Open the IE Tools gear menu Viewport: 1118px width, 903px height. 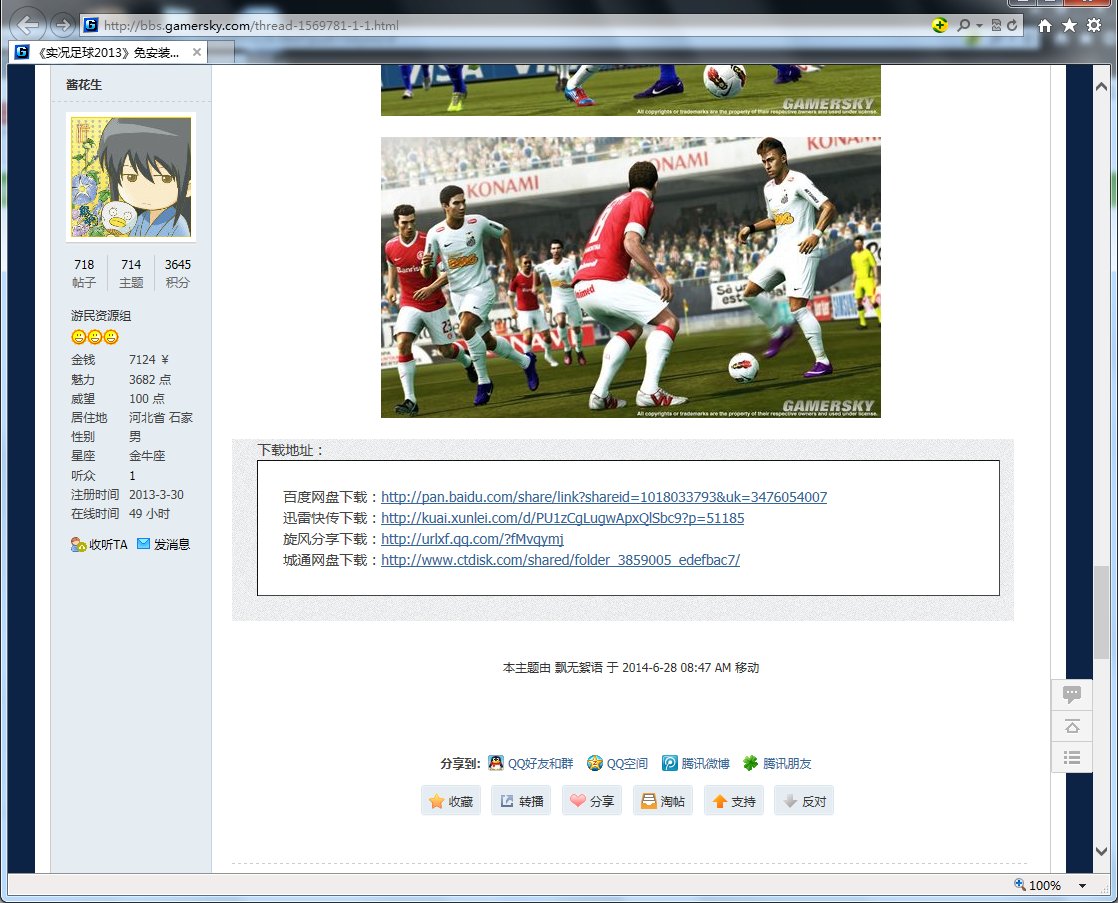1093,26
